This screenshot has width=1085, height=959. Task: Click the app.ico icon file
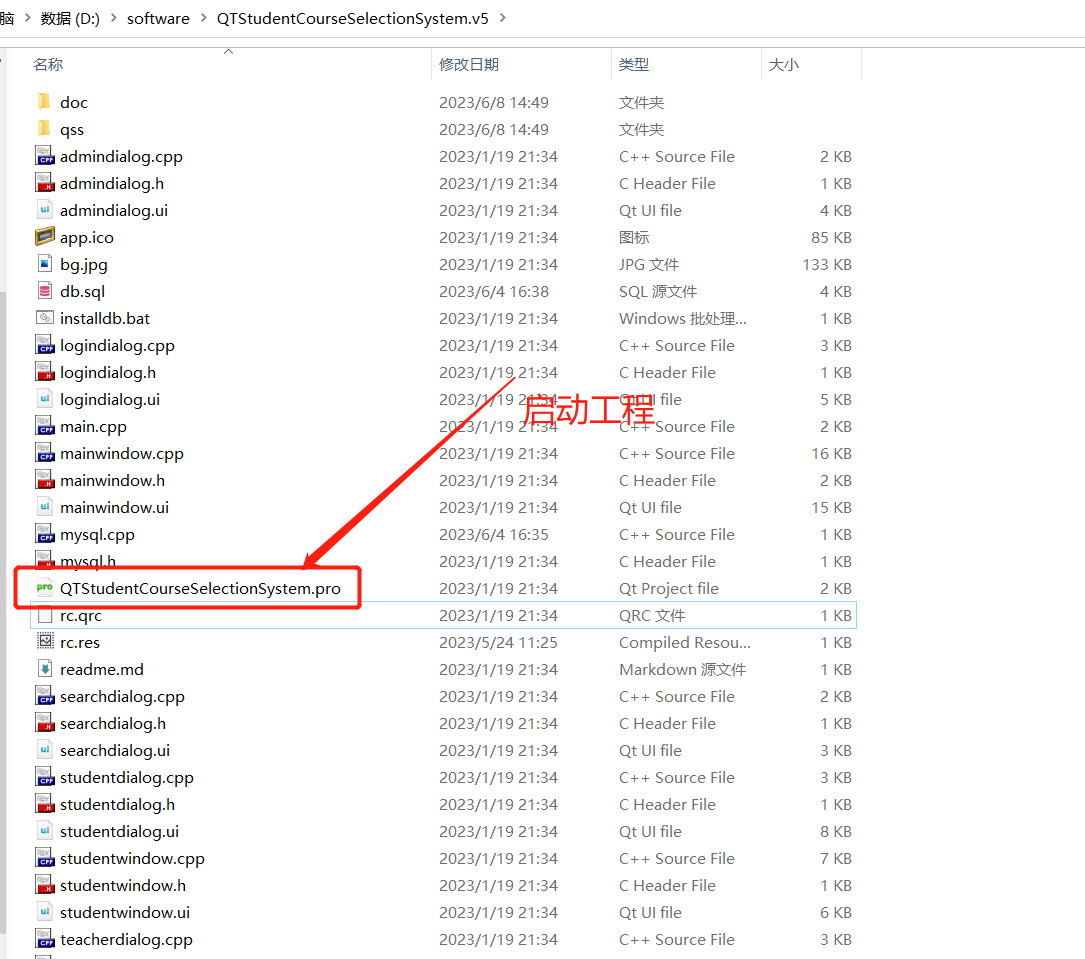pyautogui.click(x=45, y=237)
